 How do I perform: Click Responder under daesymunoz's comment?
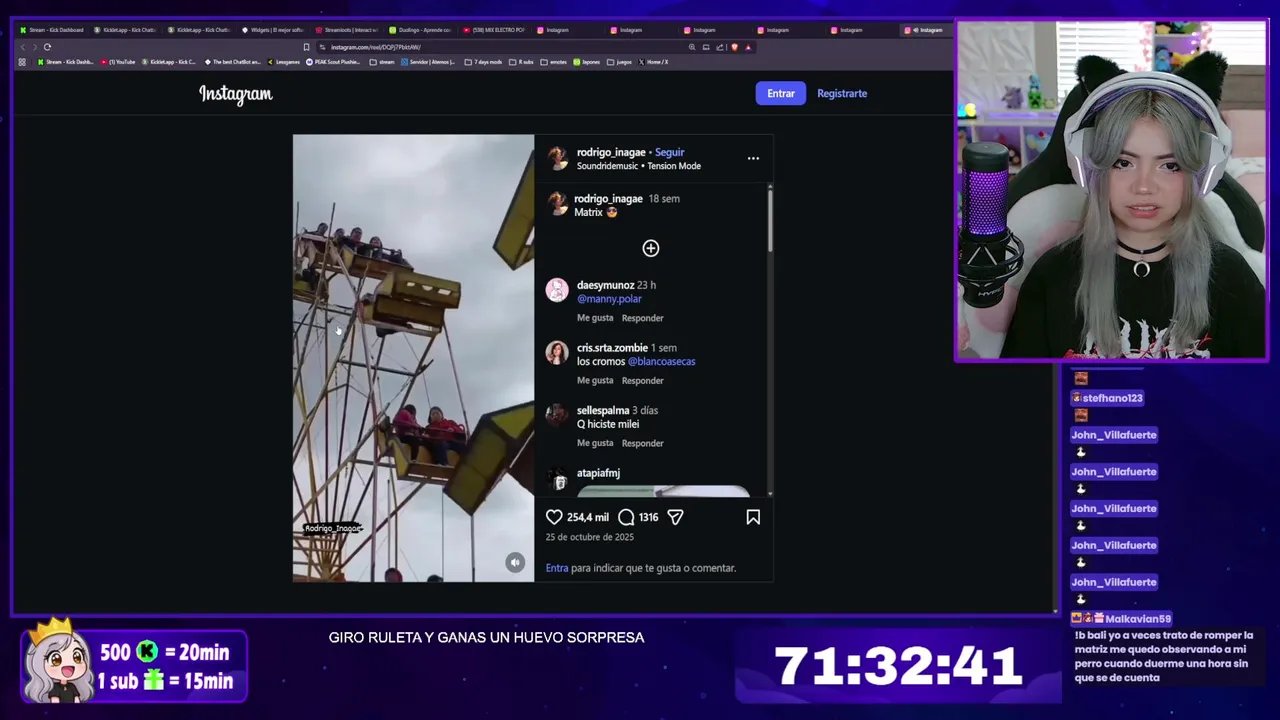click(x=643, y=318)
